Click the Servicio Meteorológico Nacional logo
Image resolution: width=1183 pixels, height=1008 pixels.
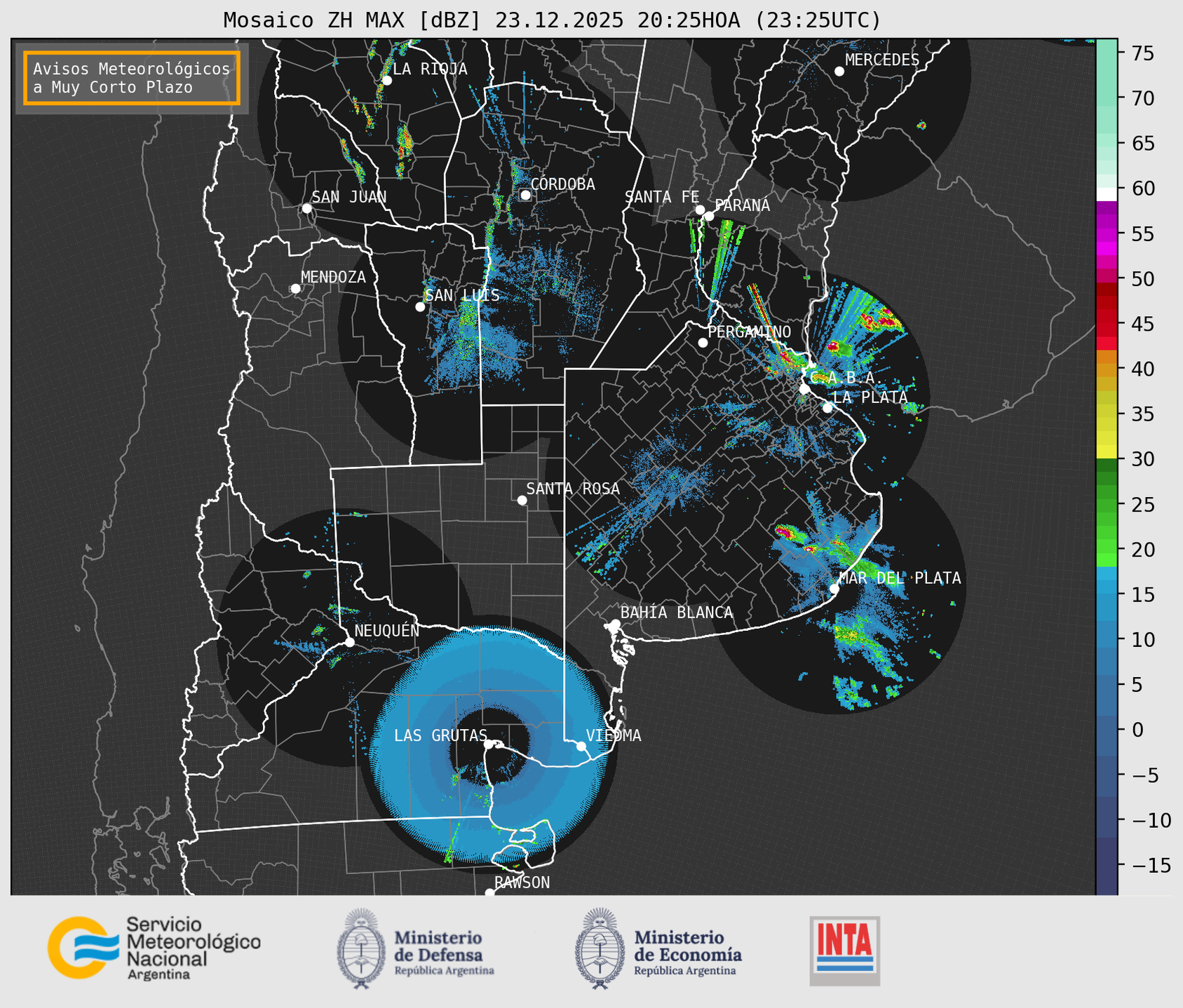(x=154, y=948)
